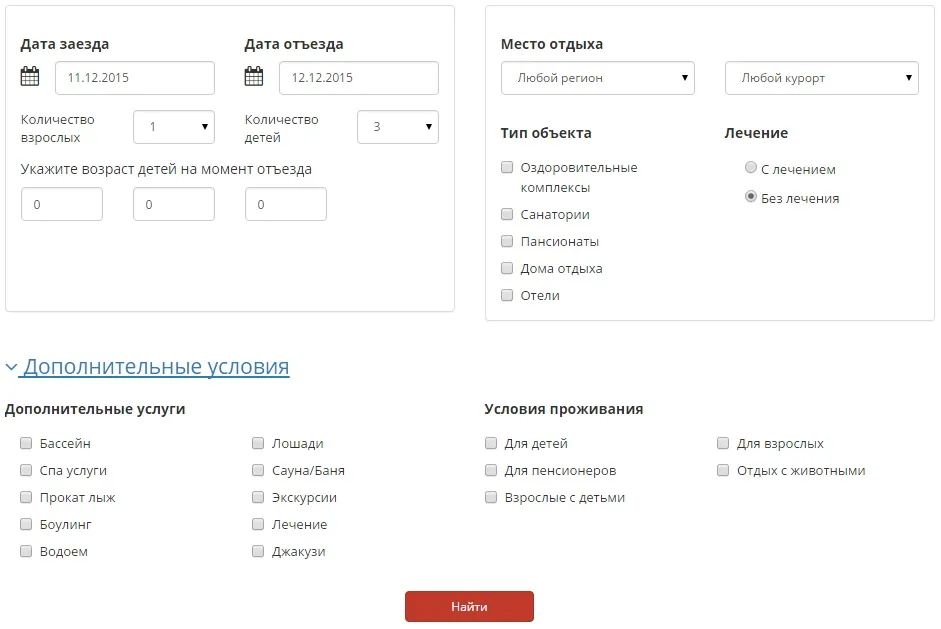Tick the Для пенсионеров checkbox

[x=491, y=471]
